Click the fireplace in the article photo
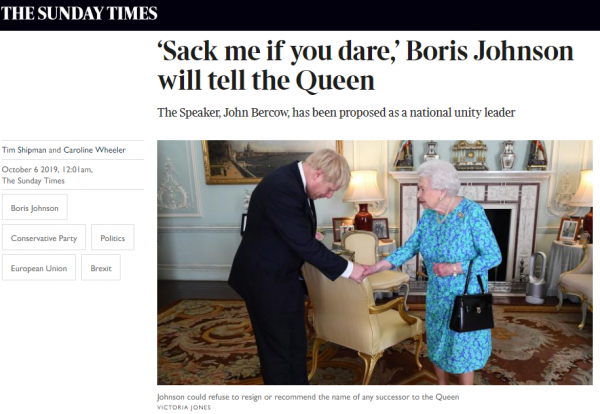 [471, 226]
